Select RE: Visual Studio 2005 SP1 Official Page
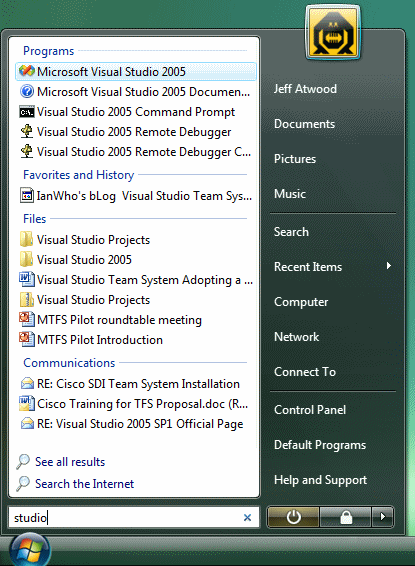 click(136, 424)
